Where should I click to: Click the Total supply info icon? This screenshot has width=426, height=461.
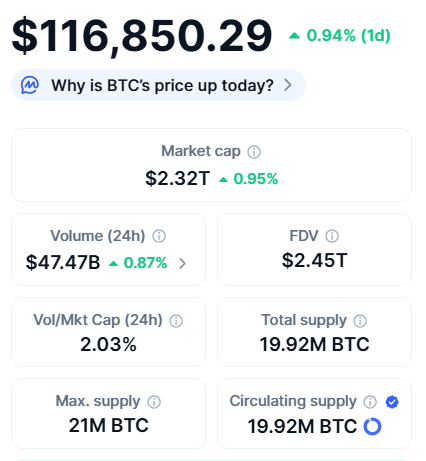coord(360,321)
